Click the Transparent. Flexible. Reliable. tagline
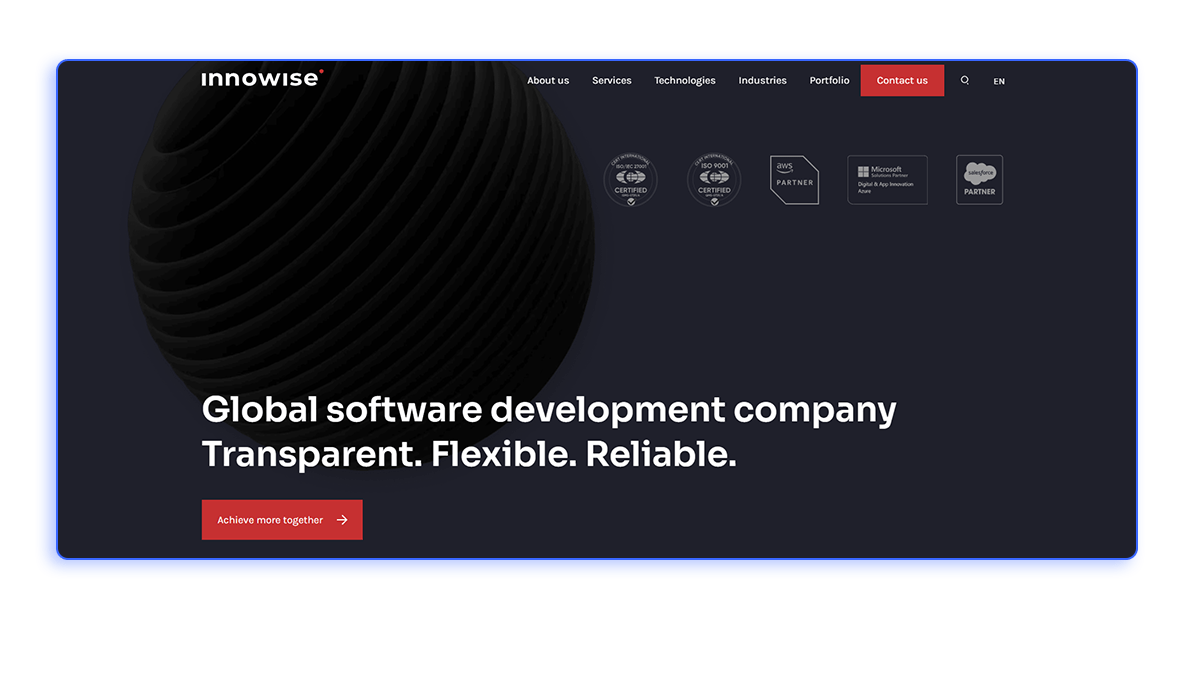The width and height of the screenshot is (1200, 675). (x=468, y=454)
